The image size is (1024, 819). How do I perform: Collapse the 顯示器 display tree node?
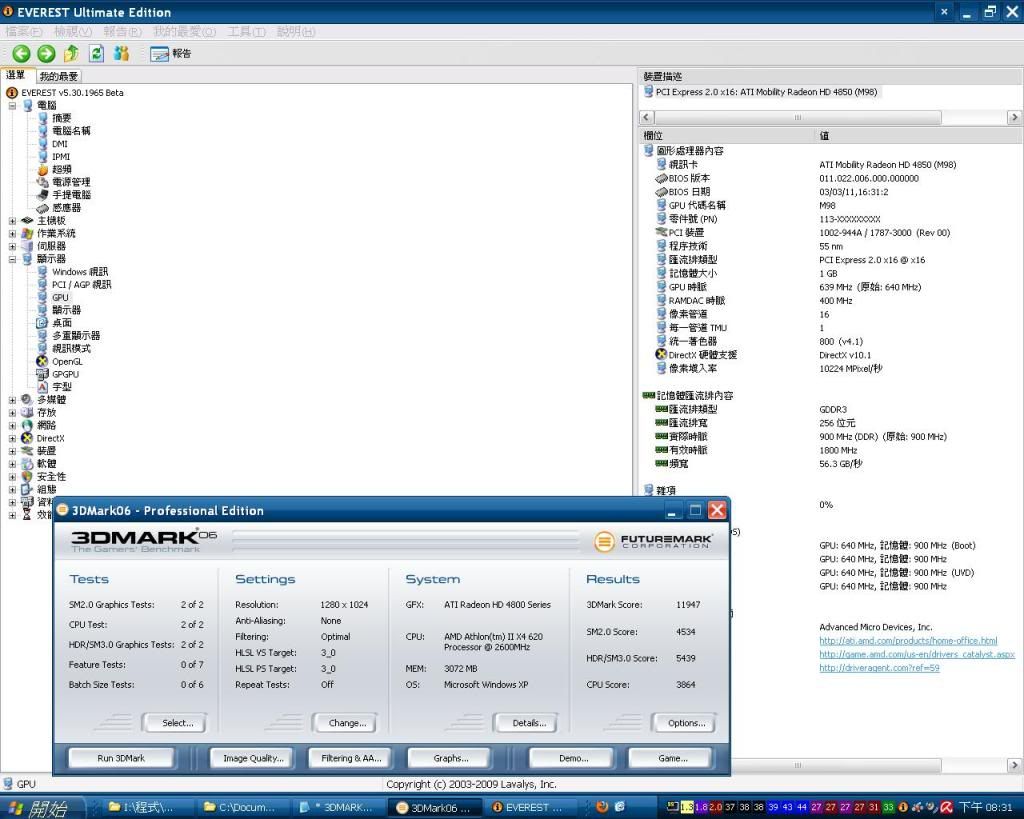pyautogui.click(x=12, y=259)
